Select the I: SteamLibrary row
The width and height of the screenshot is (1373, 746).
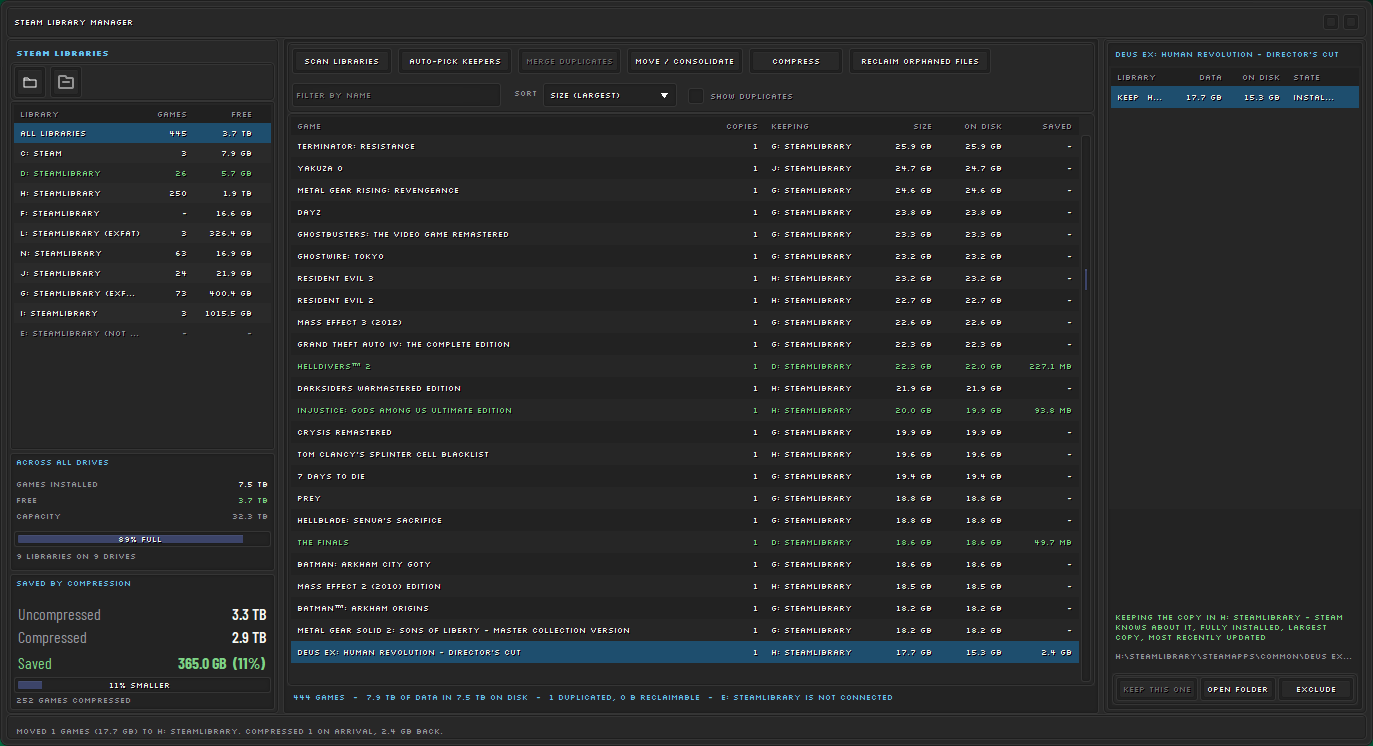coord(142,313)
